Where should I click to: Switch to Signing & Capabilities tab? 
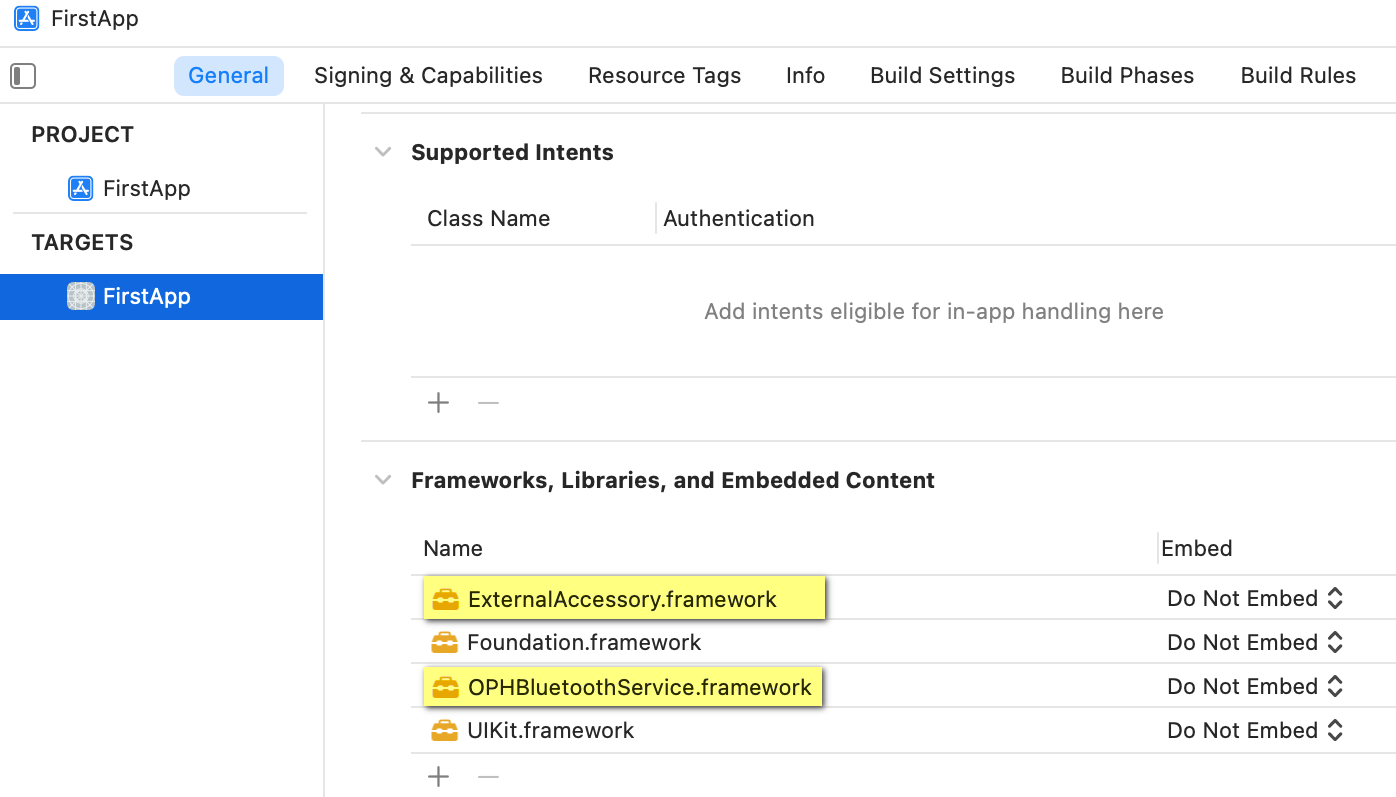[x=428, y=76]
